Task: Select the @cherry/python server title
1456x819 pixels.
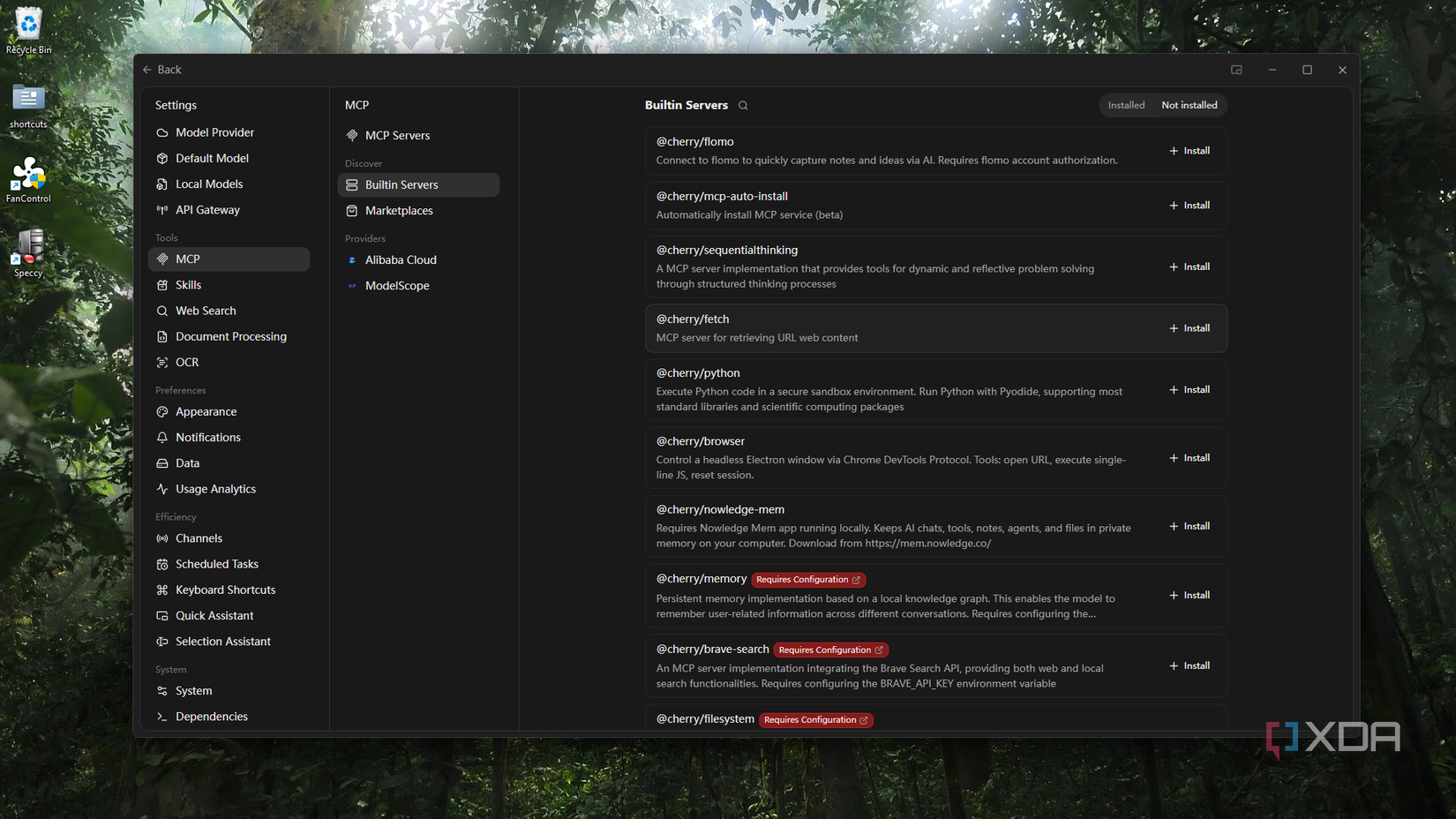Action: [698, 373]
